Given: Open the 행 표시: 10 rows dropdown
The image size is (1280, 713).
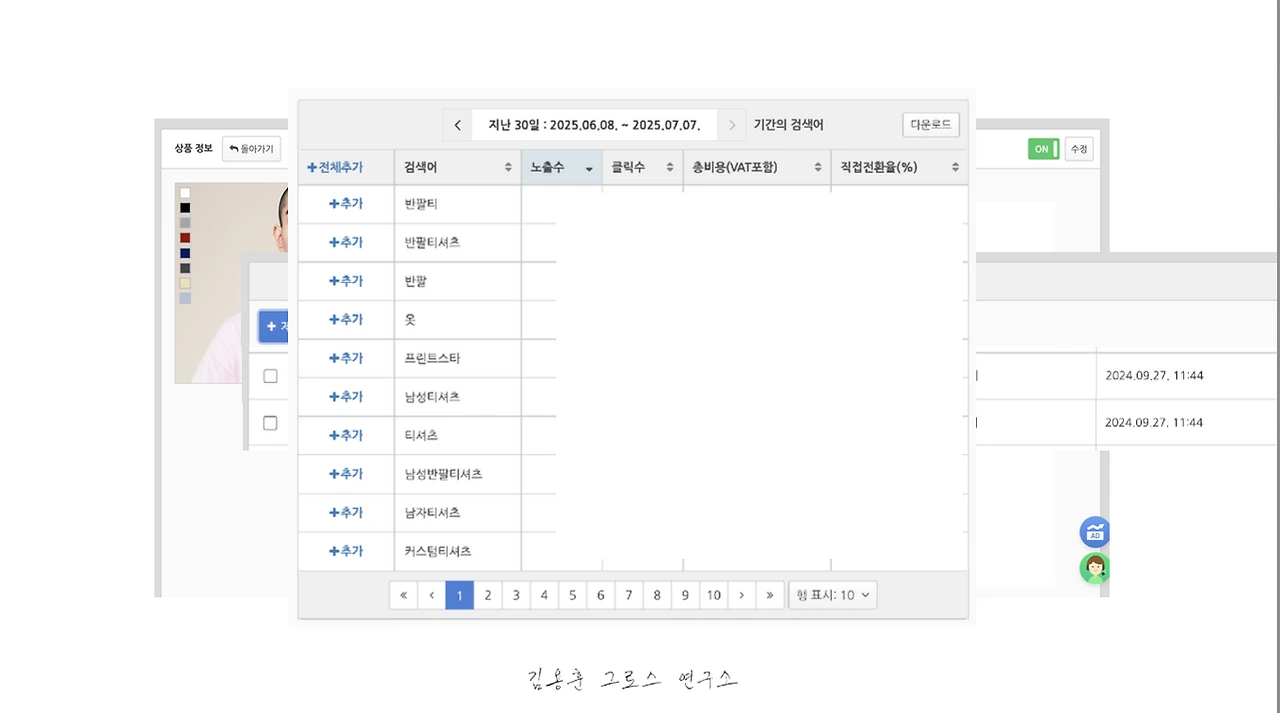Looking at the screenshot, I should [833, 594].
